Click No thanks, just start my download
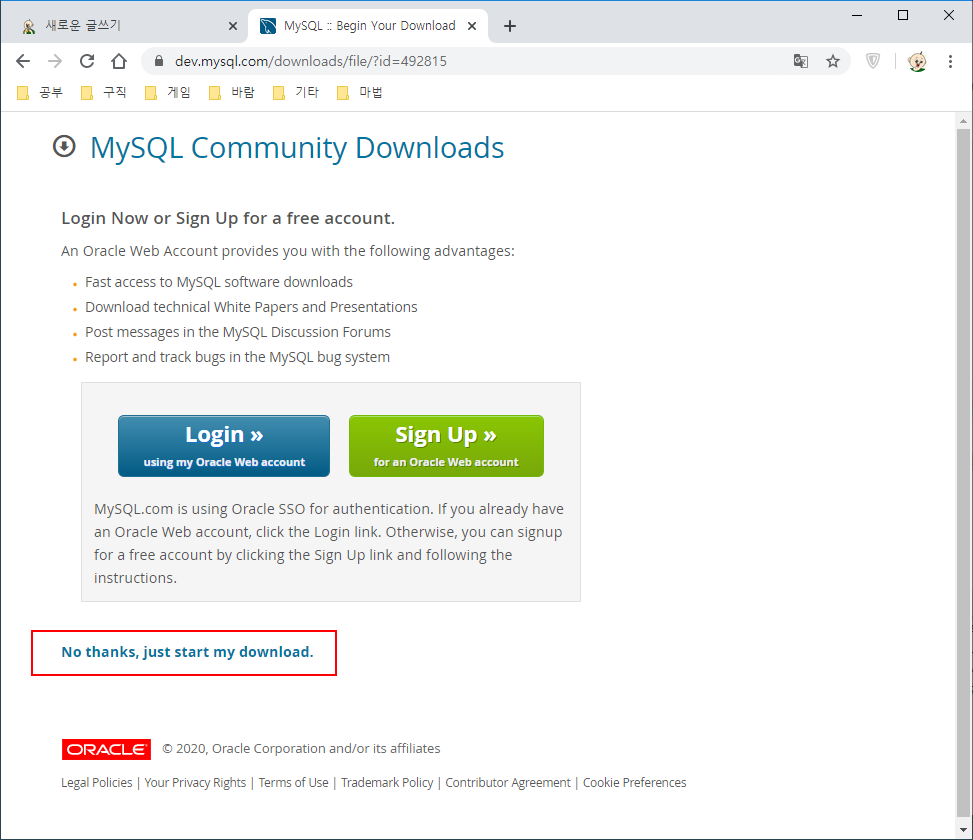 (187, 652)
